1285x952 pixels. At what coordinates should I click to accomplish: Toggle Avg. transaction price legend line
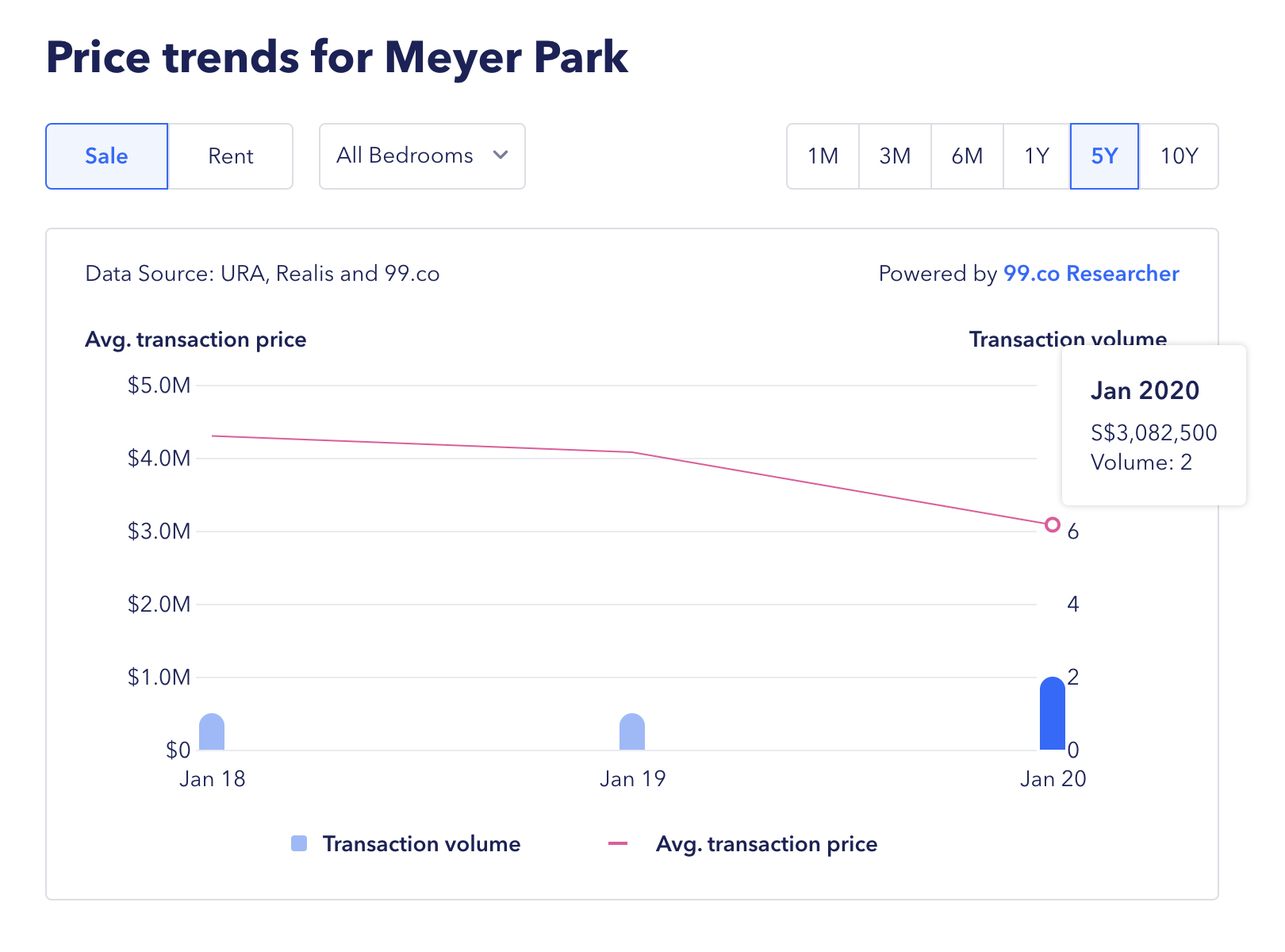coord(618,843)
